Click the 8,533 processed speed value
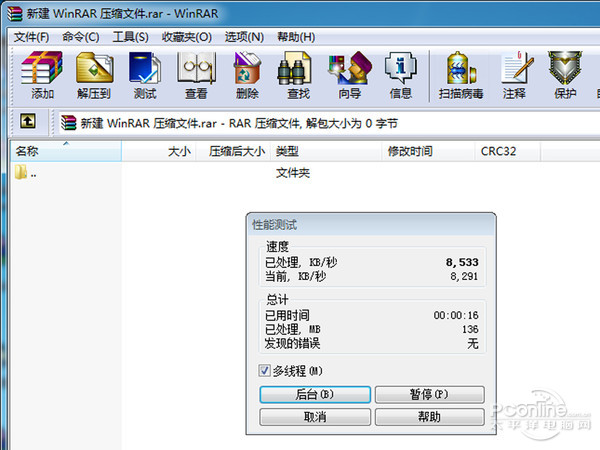The width and height of the screenshot is (600, 450). 462,262
